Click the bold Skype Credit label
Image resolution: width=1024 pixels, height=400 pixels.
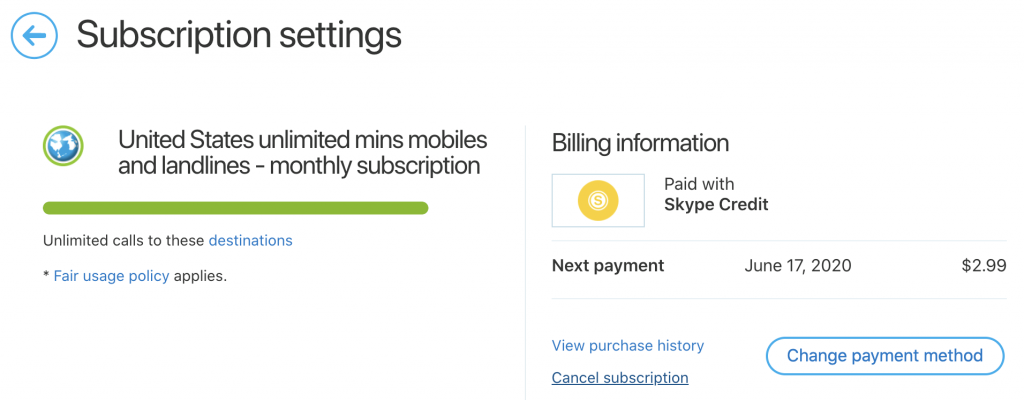pos(716,205)
